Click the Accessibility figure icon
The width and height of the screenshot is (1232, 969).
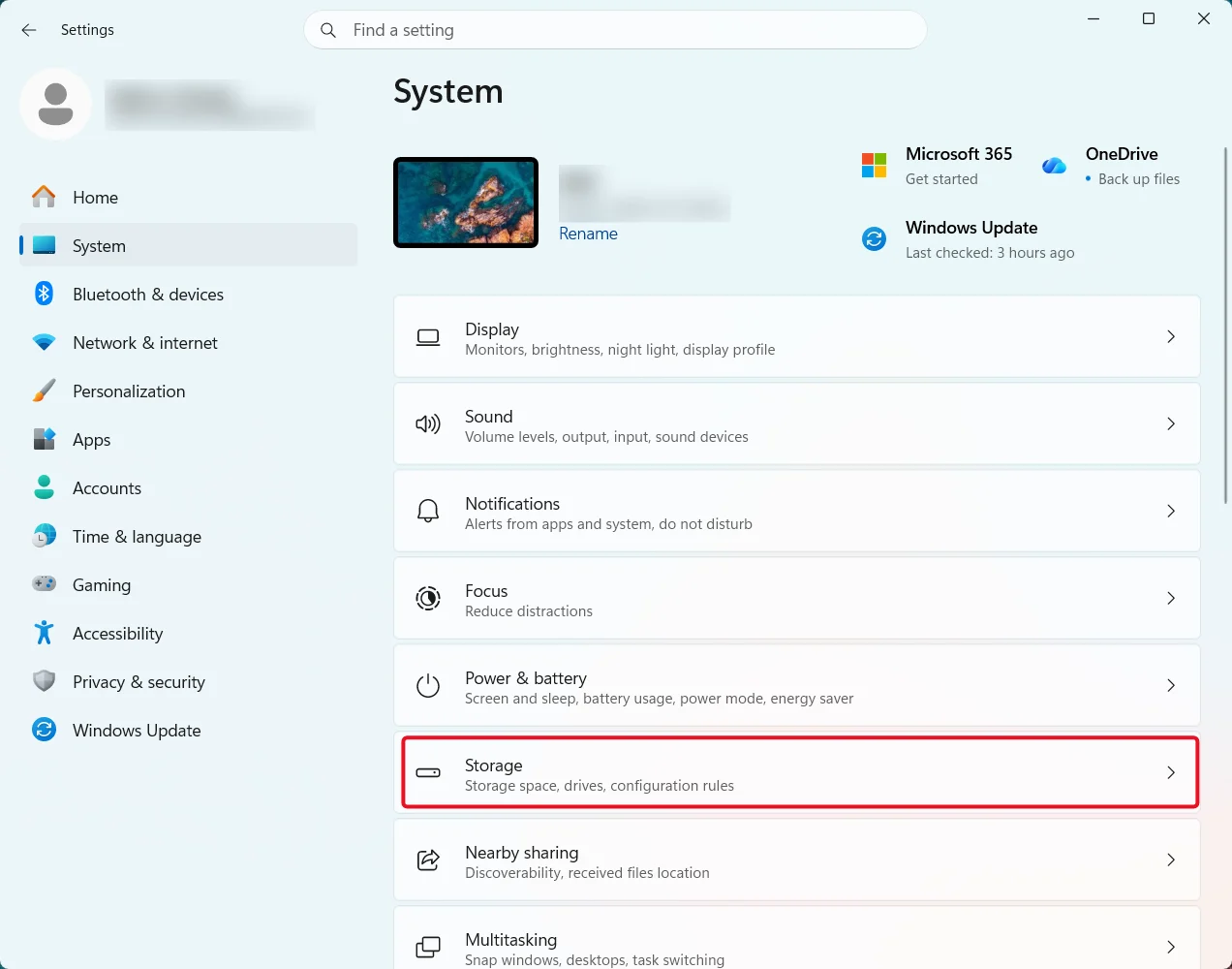[44, 633]
